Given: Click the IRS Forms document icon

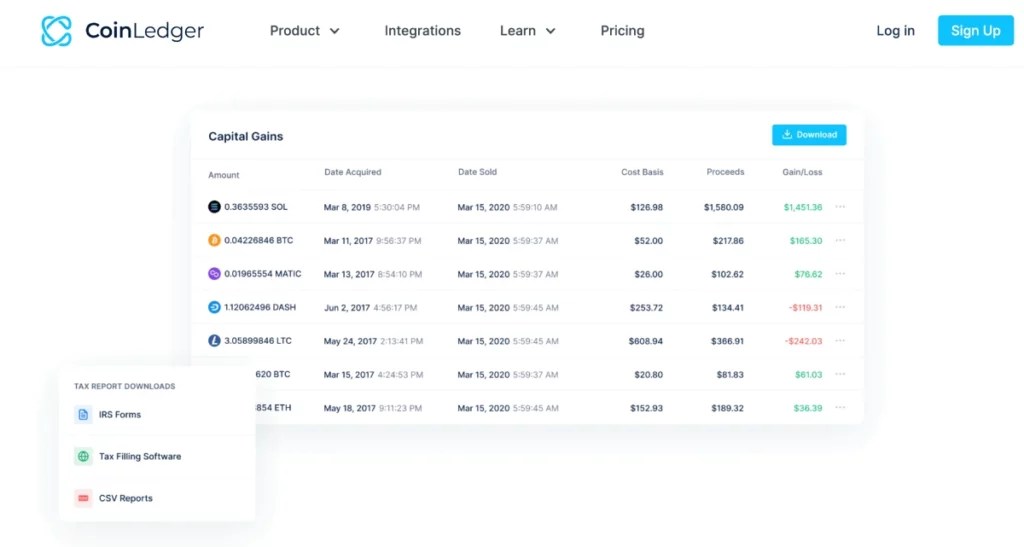Looking at the screenshot, I should point(83,414).
